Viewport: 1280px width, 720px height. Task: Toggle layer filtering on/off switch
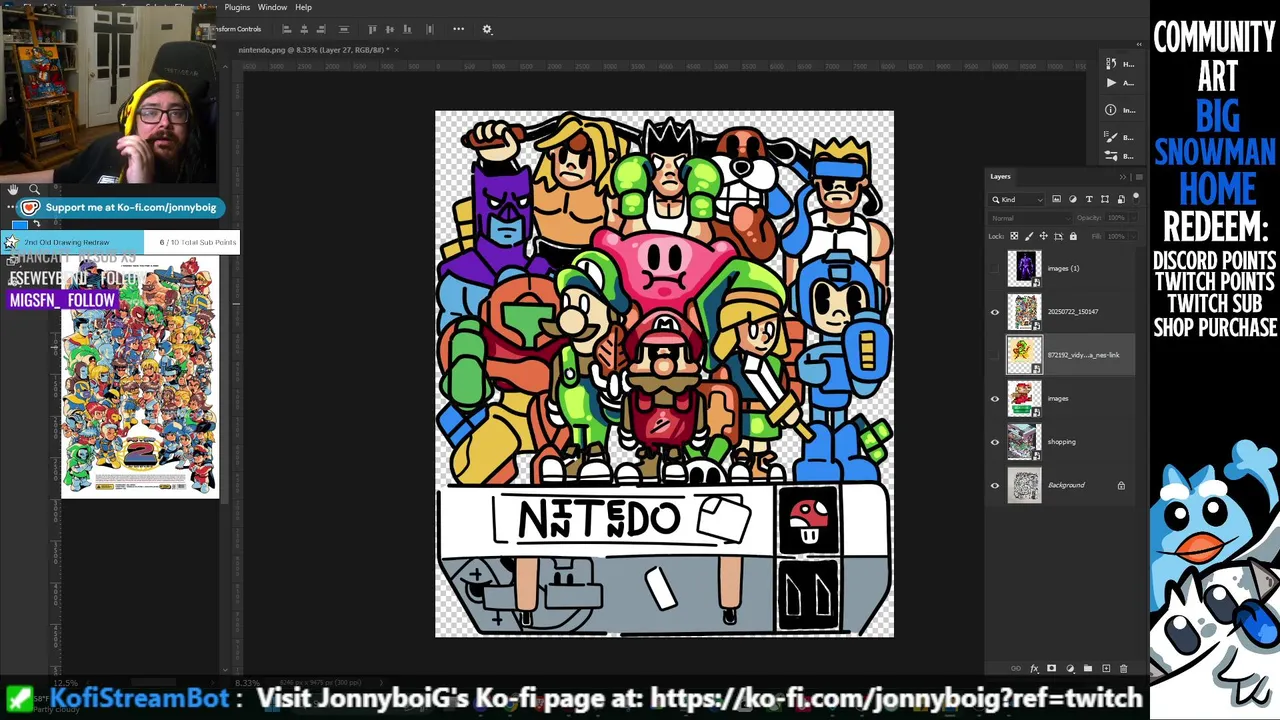(x=1136, y=198)
